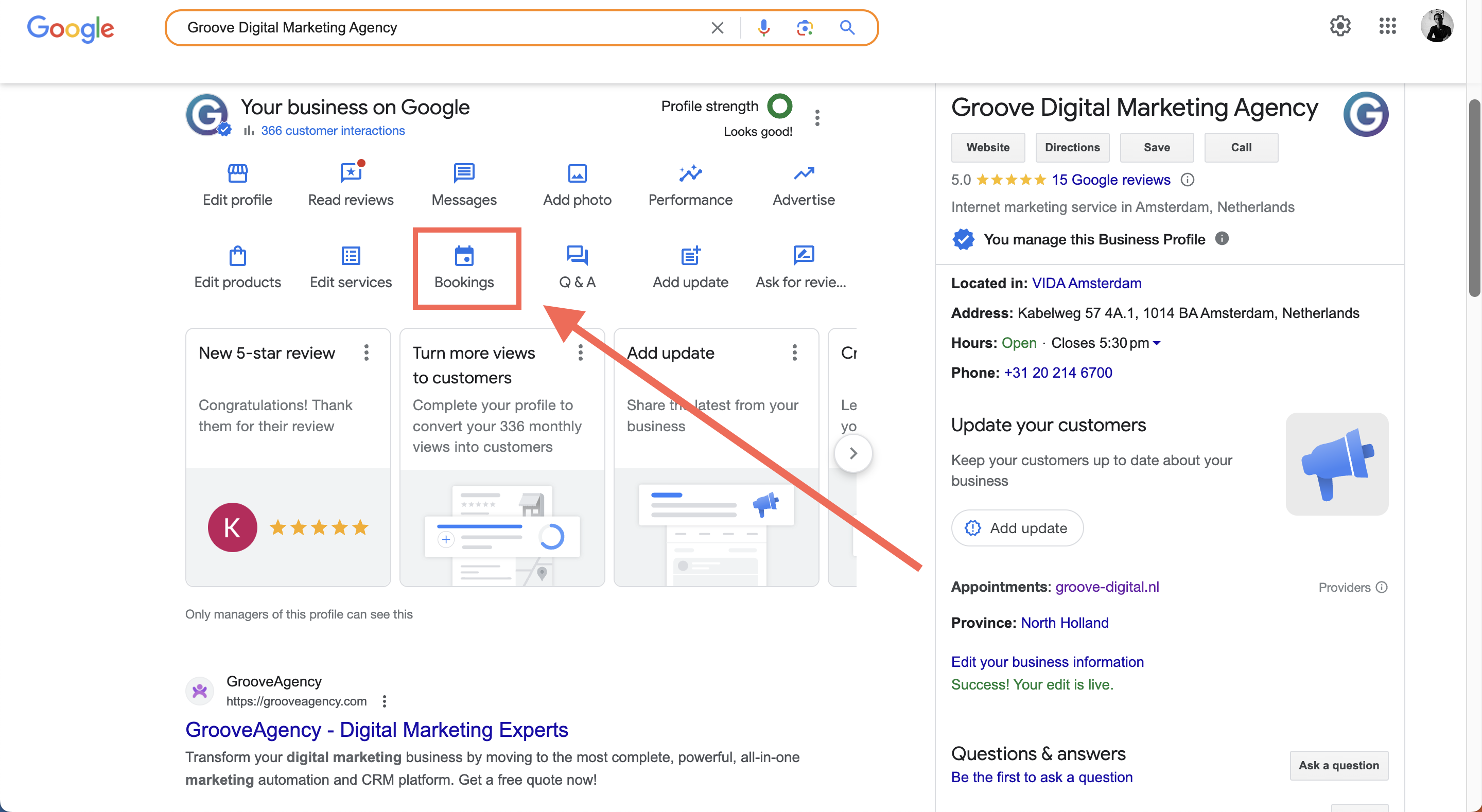The image size is (1482, 812).
Task: Click Be the first to ask a question
Action: pos(1041,778)
